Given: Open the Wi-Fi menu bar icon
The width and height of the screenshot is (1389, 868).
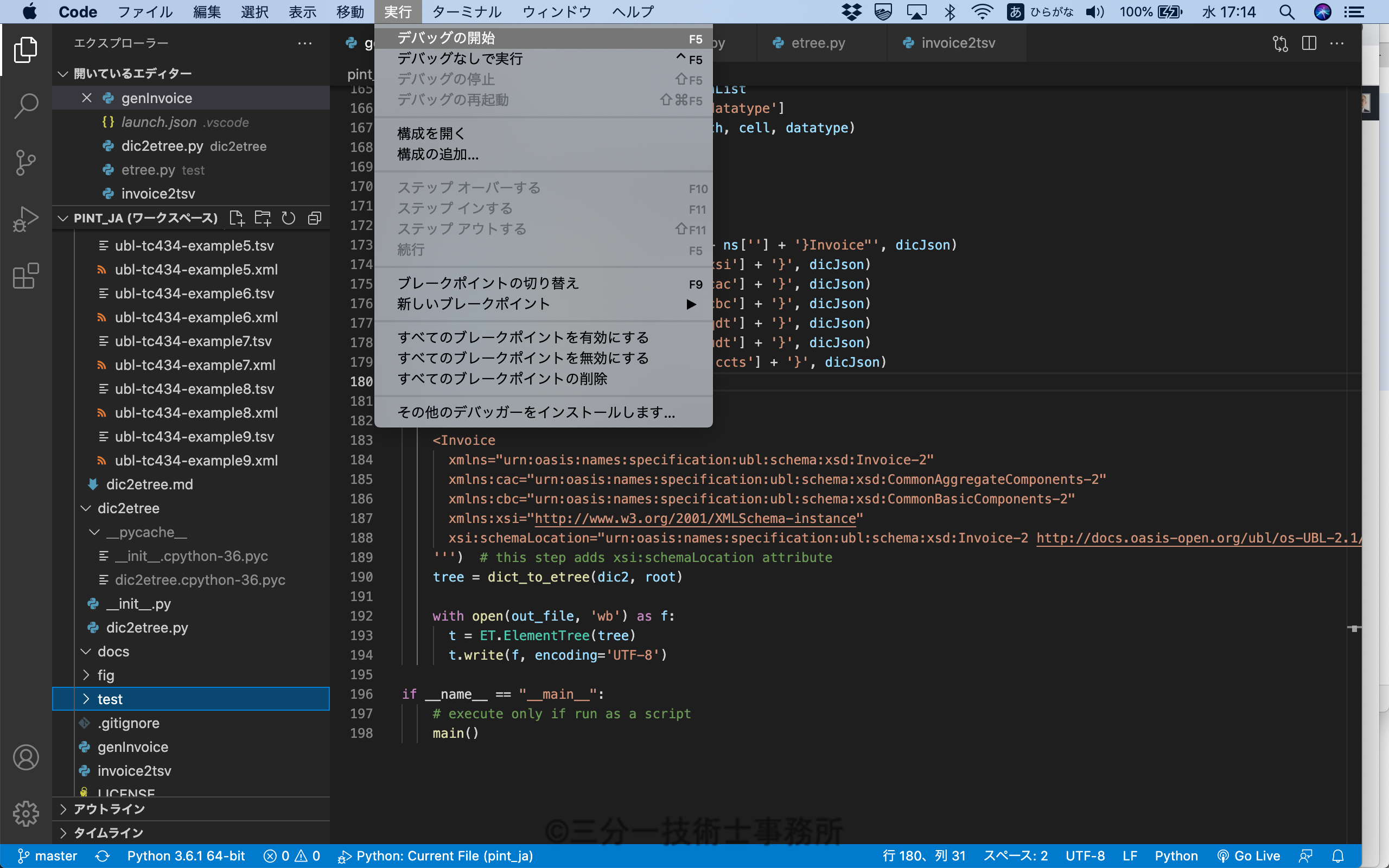Looking at the screenshot, I should tap(982, 11).
